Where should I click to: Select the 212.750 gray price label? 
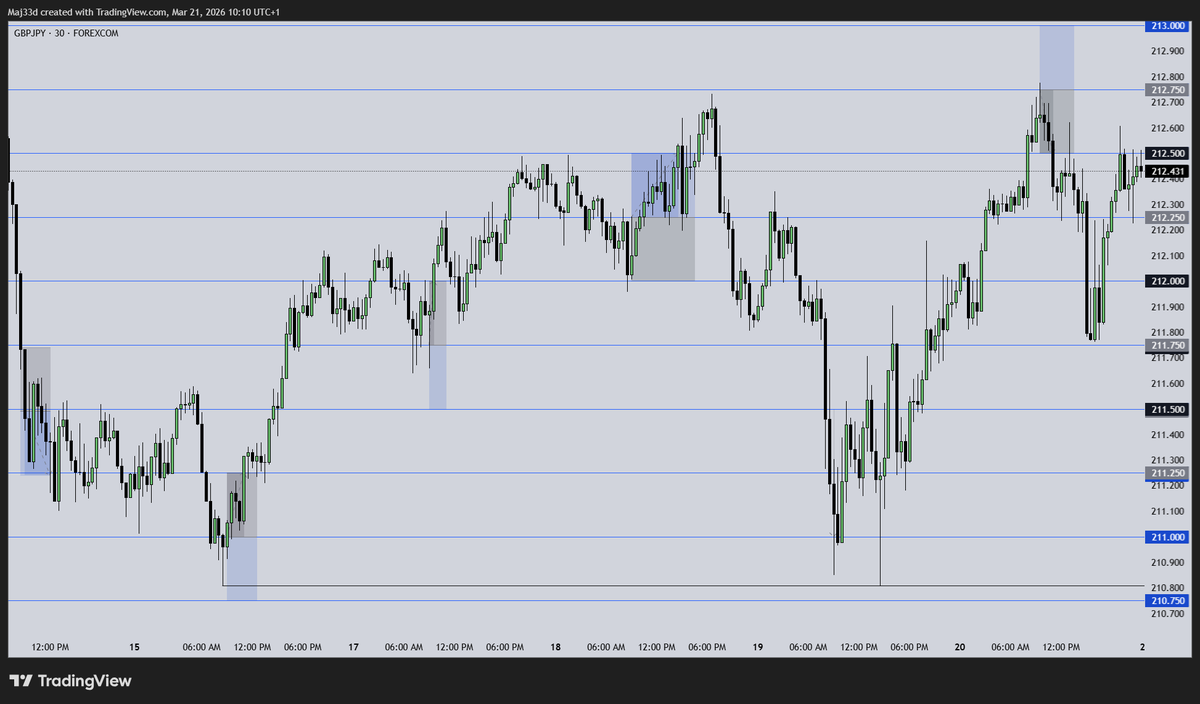pos(1166,90)
